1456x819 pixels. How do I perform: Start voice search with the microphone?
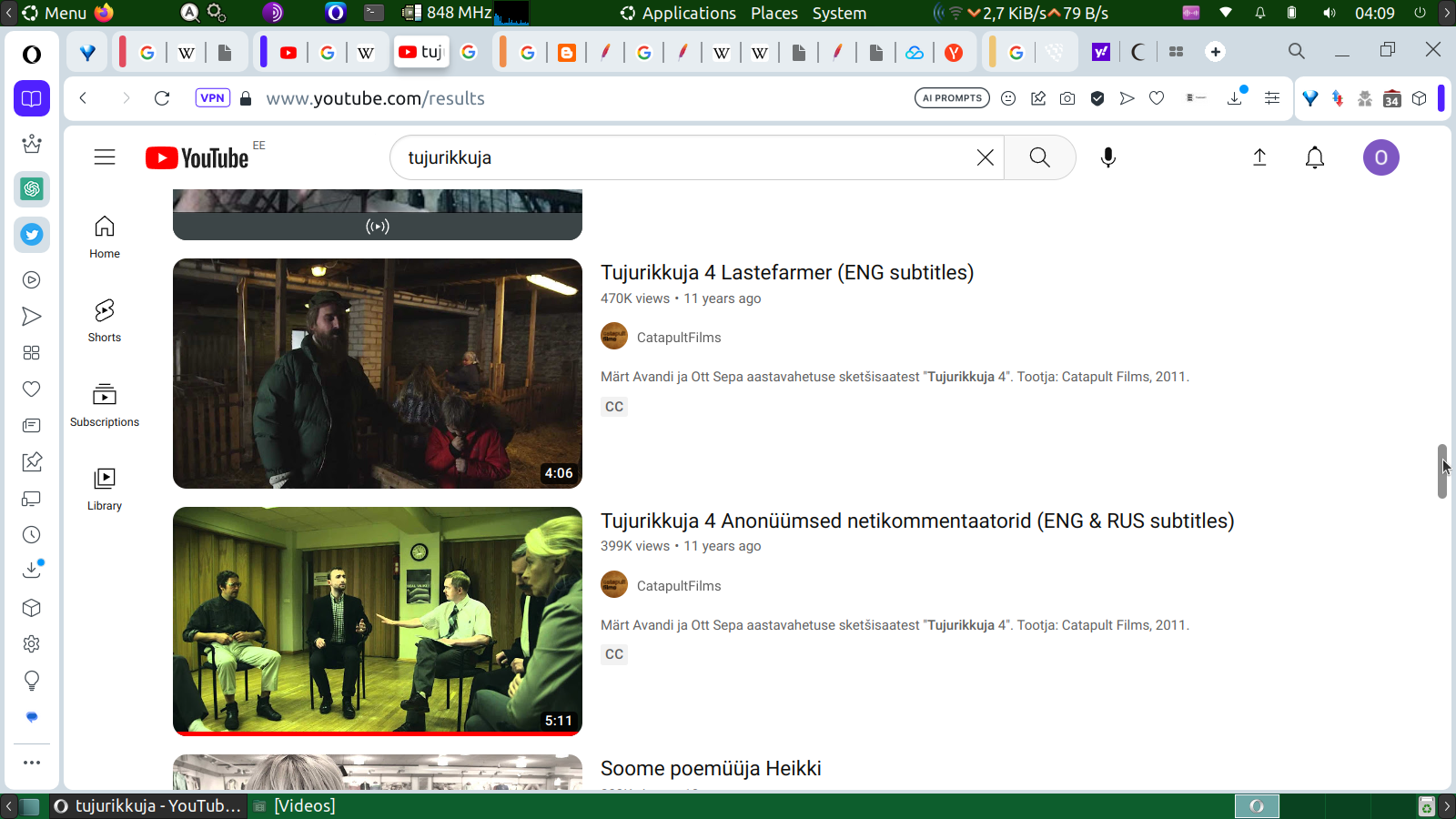(x=1107, y=157)
